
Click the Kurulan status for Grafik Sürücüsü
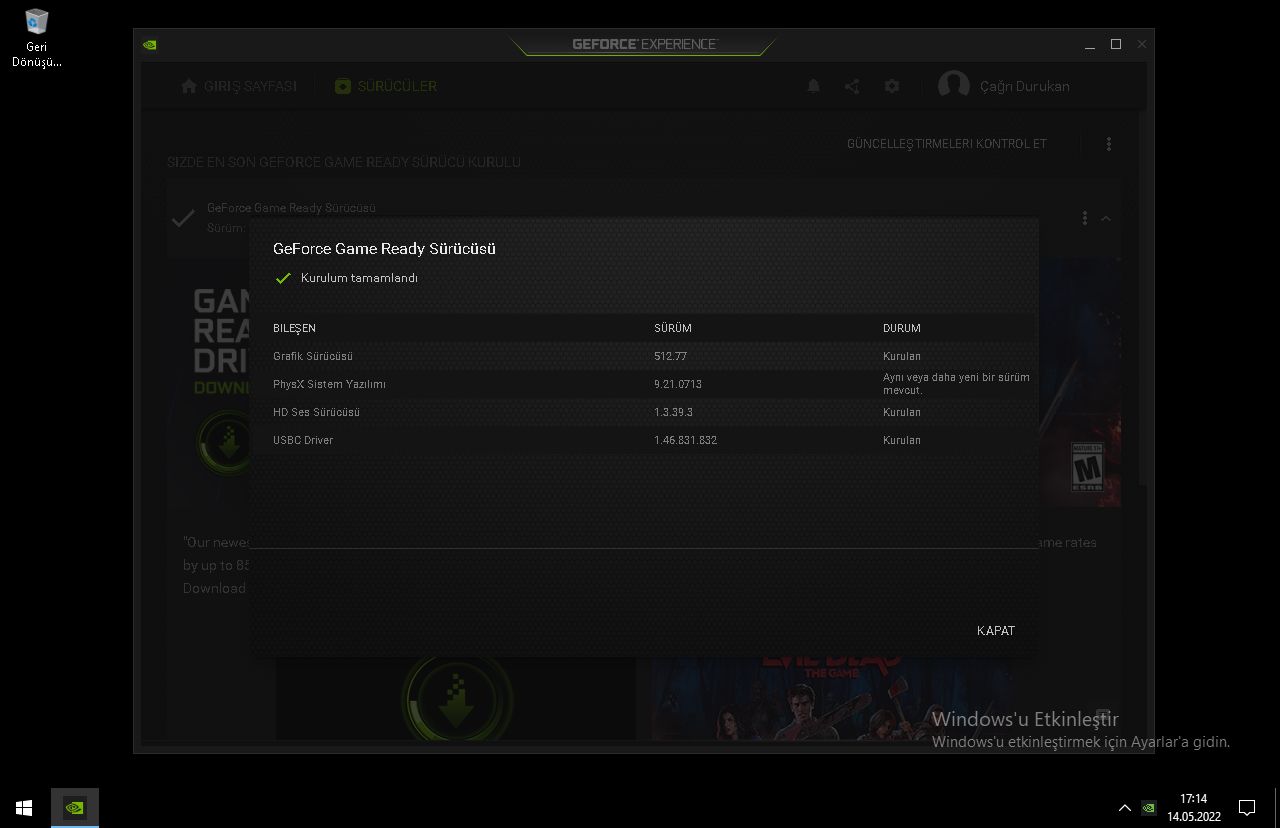click(x=902, y=356)
